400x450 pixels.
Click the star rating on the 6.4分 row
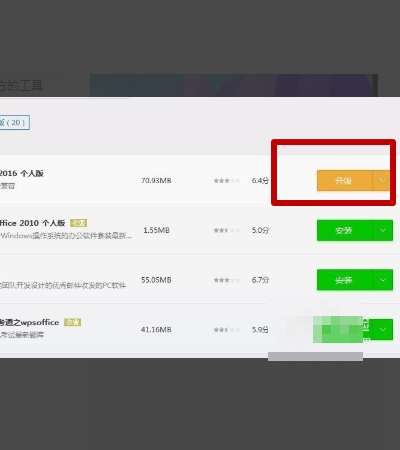click(227, 181)
